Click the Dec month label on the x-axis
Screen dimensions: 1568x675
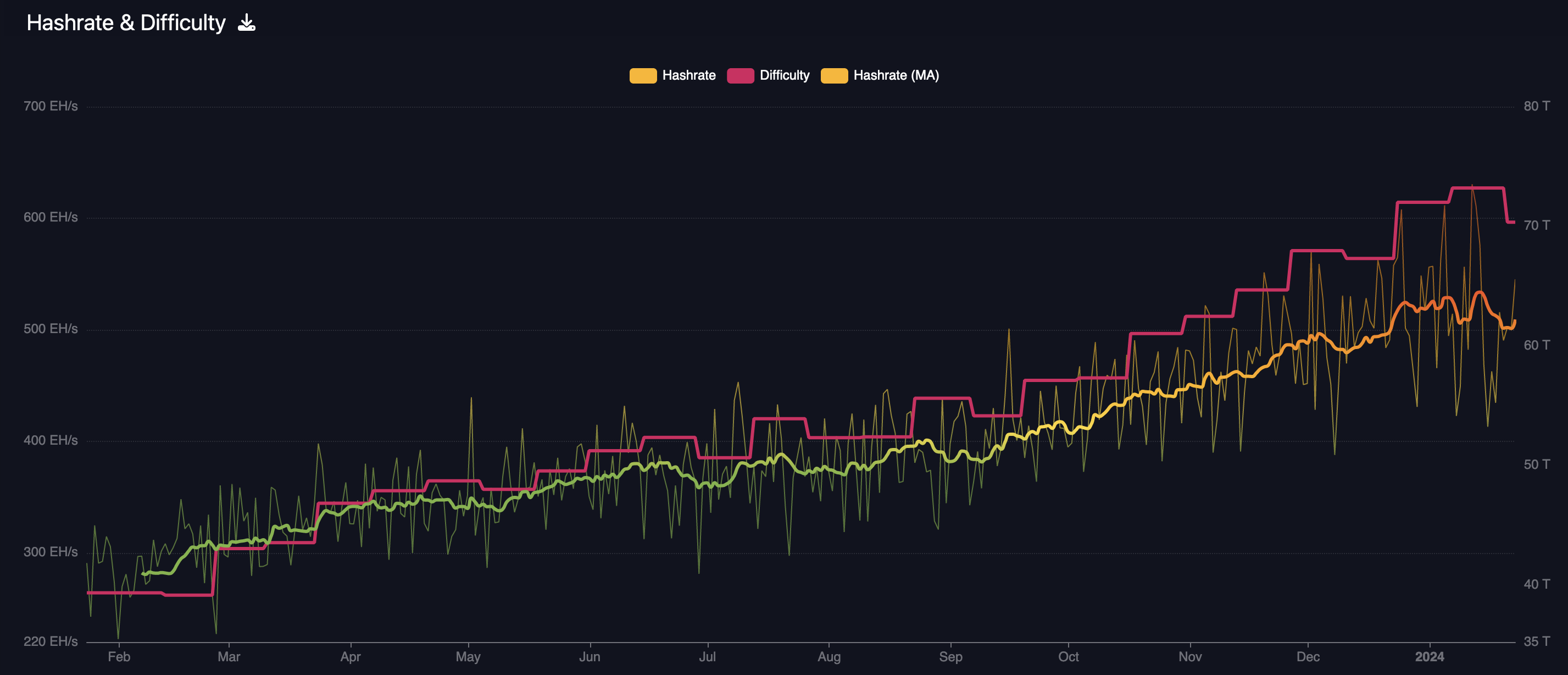1308,657
